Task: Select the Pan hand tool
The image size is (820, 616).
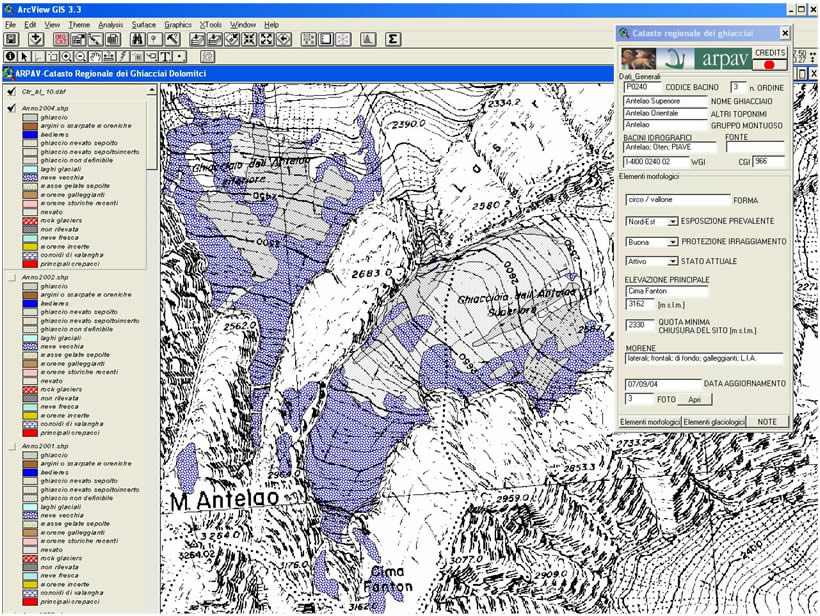Action: [x=95, y=56]
